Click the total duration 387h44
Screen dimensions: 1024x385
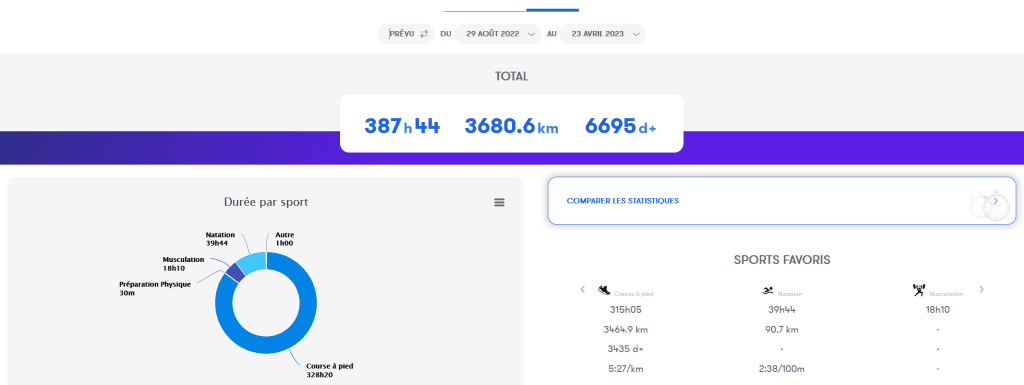(x=402, y=126)
